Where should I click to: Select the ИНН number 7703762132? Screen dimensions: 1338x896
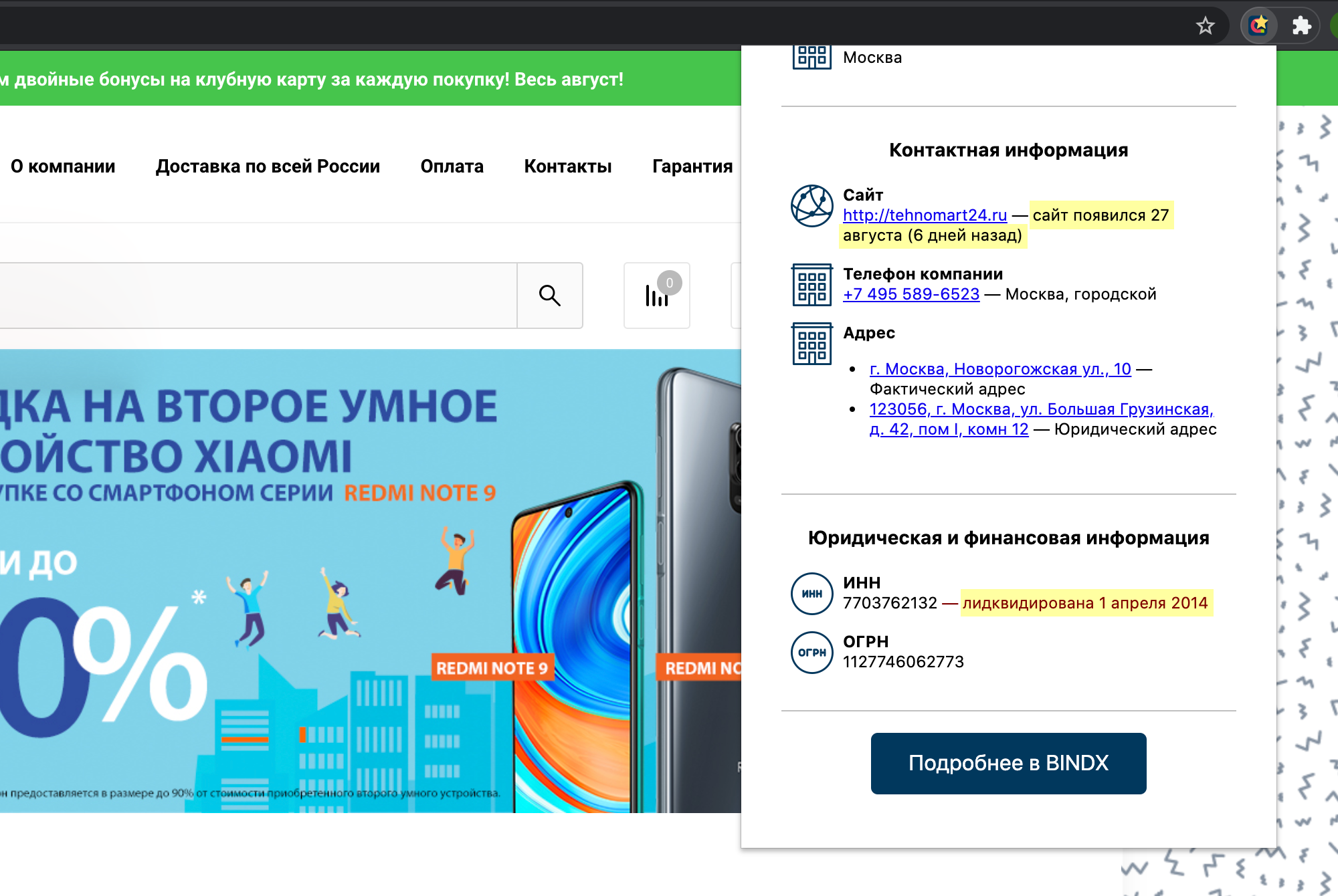coord(890,603)
